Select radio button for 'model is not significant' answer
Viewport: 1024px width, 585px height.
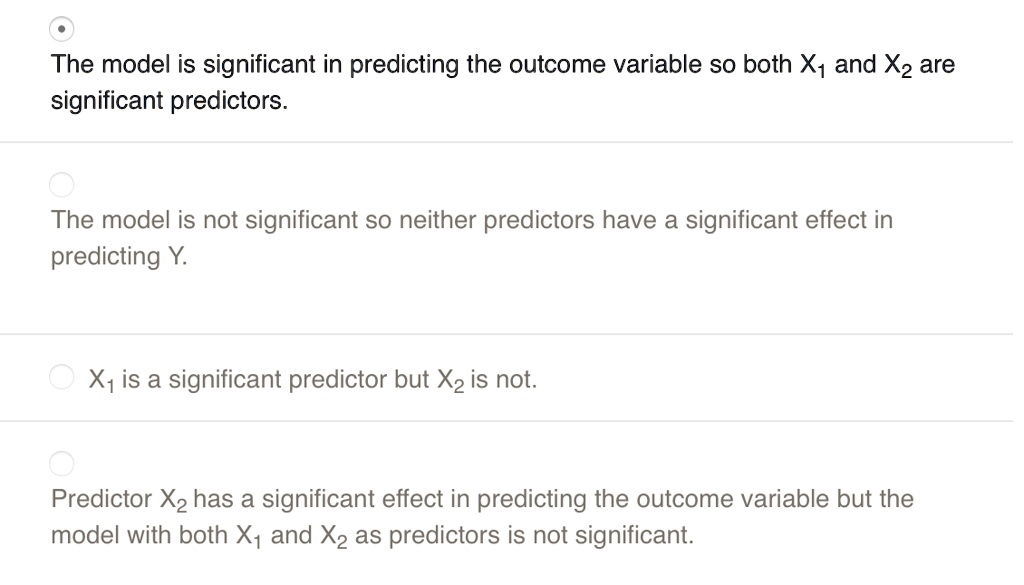62,185
